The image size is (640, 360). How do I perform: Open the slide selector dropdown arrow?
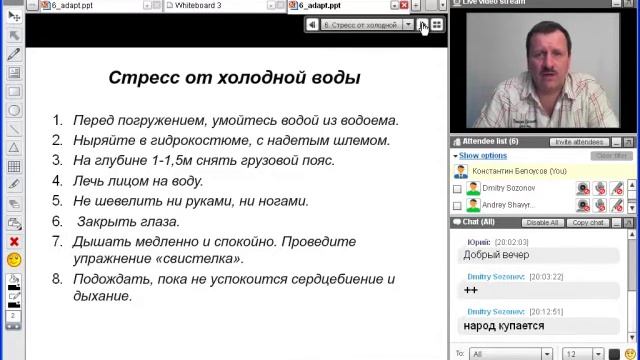(x=408, y=25)
